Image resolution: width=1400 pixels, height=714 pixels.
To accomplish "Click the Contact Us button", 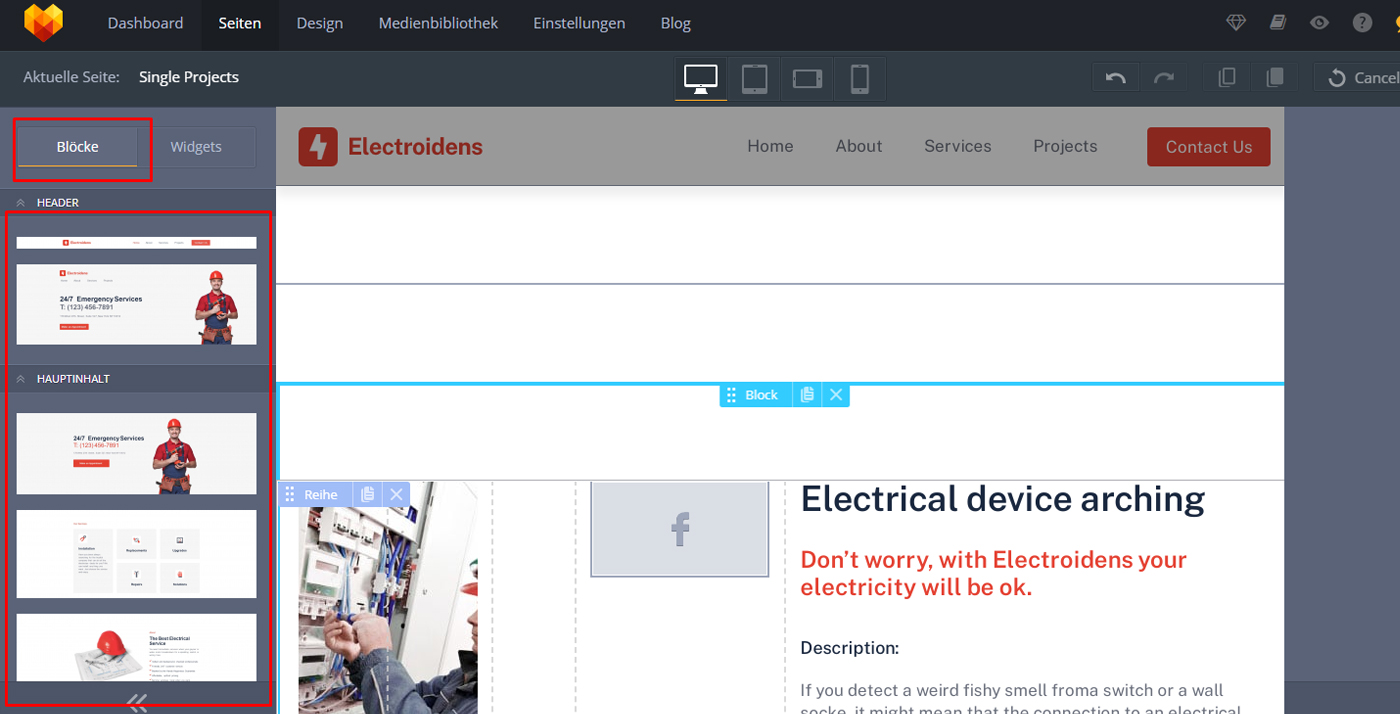I will [1208, 147].
